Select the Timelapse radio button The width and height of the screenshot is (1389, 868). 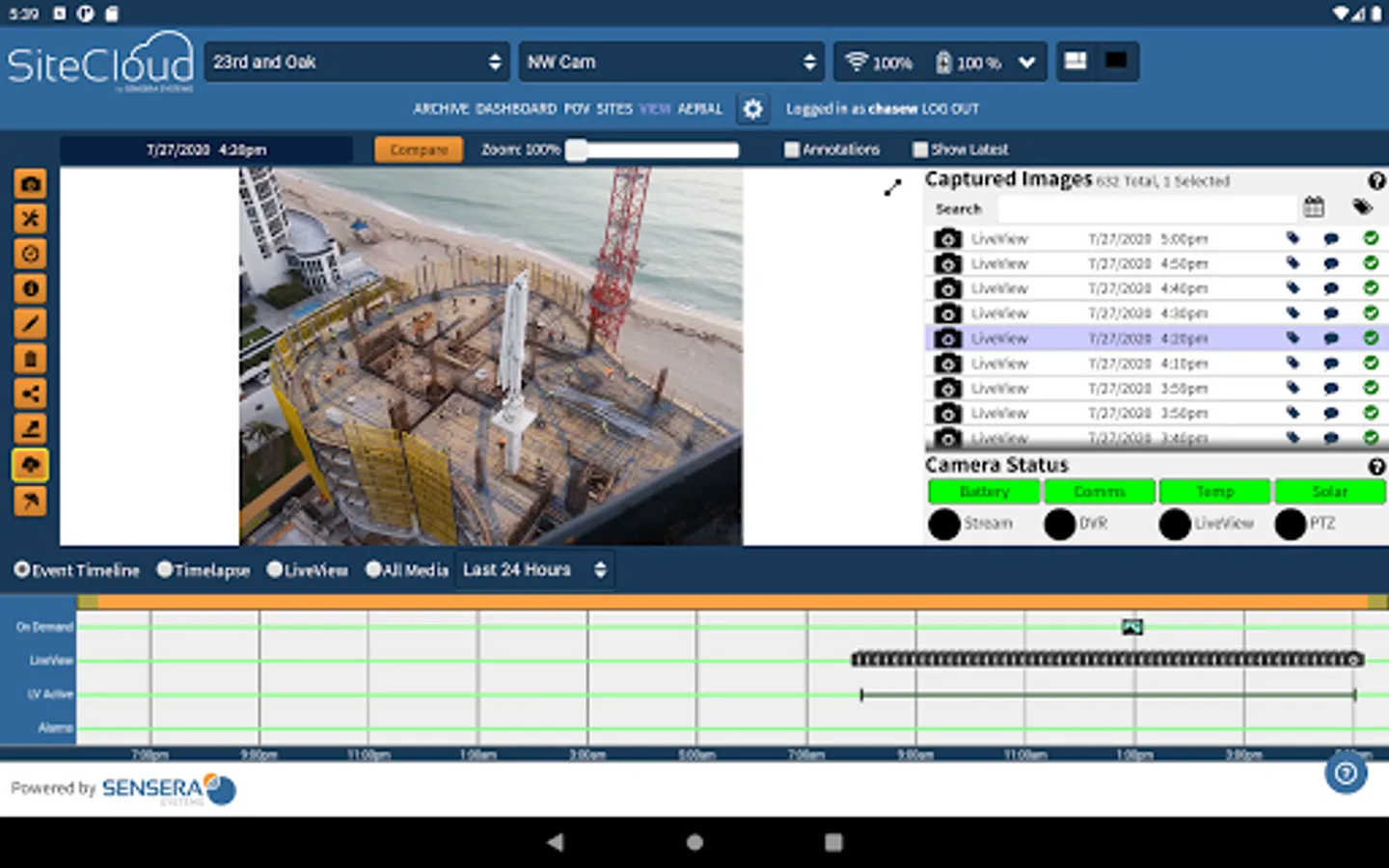pos(165,570)
